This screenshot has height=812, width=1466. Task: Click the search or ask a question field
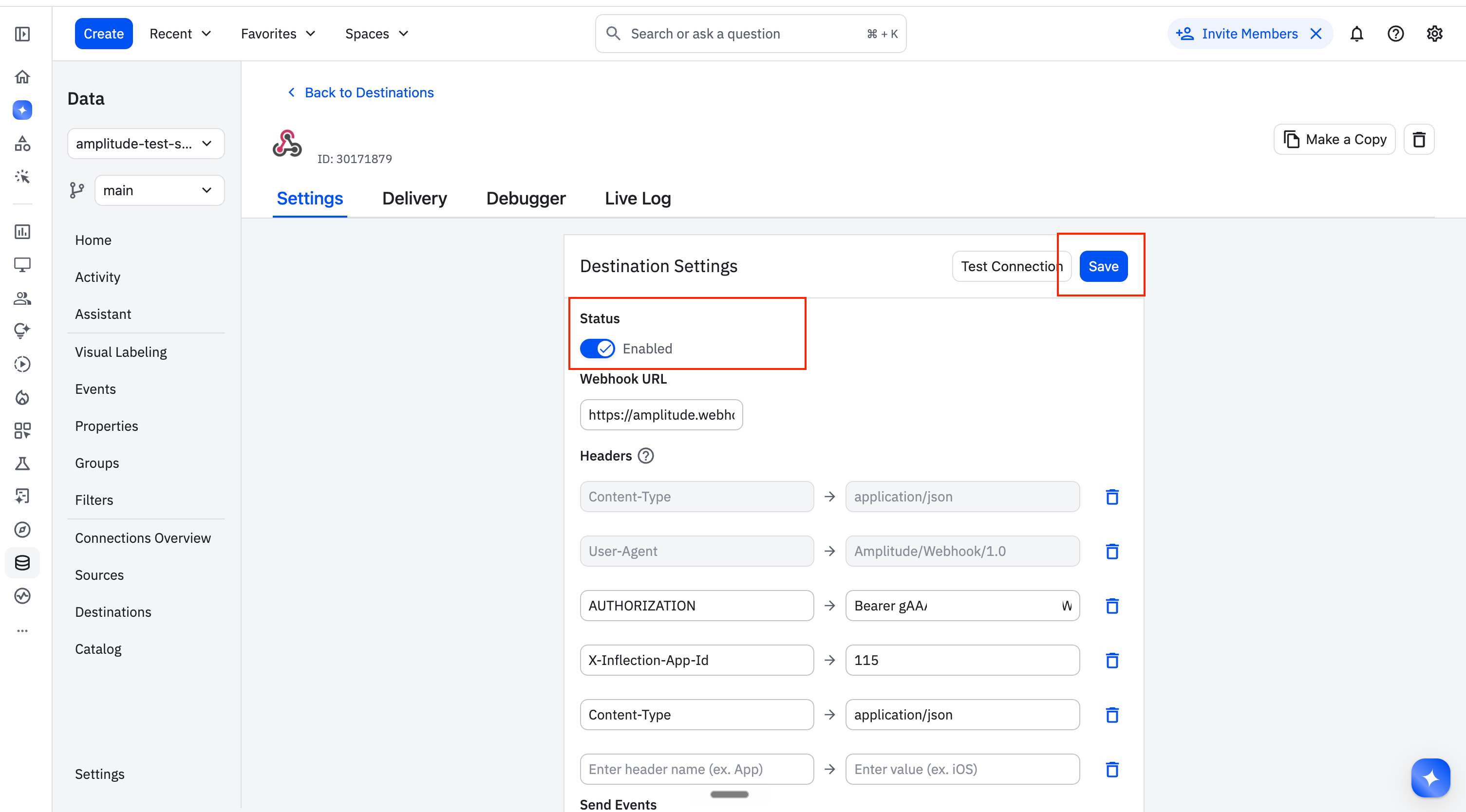[x=750, y=34]
